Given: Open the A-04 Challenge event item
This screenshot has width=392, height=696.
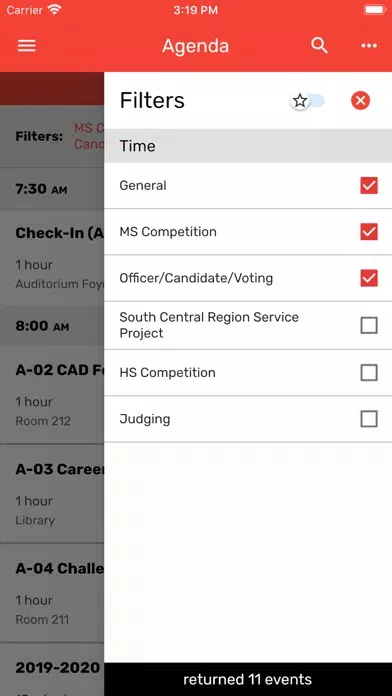Looking at the screenshot, I should (x=52, y=593).
